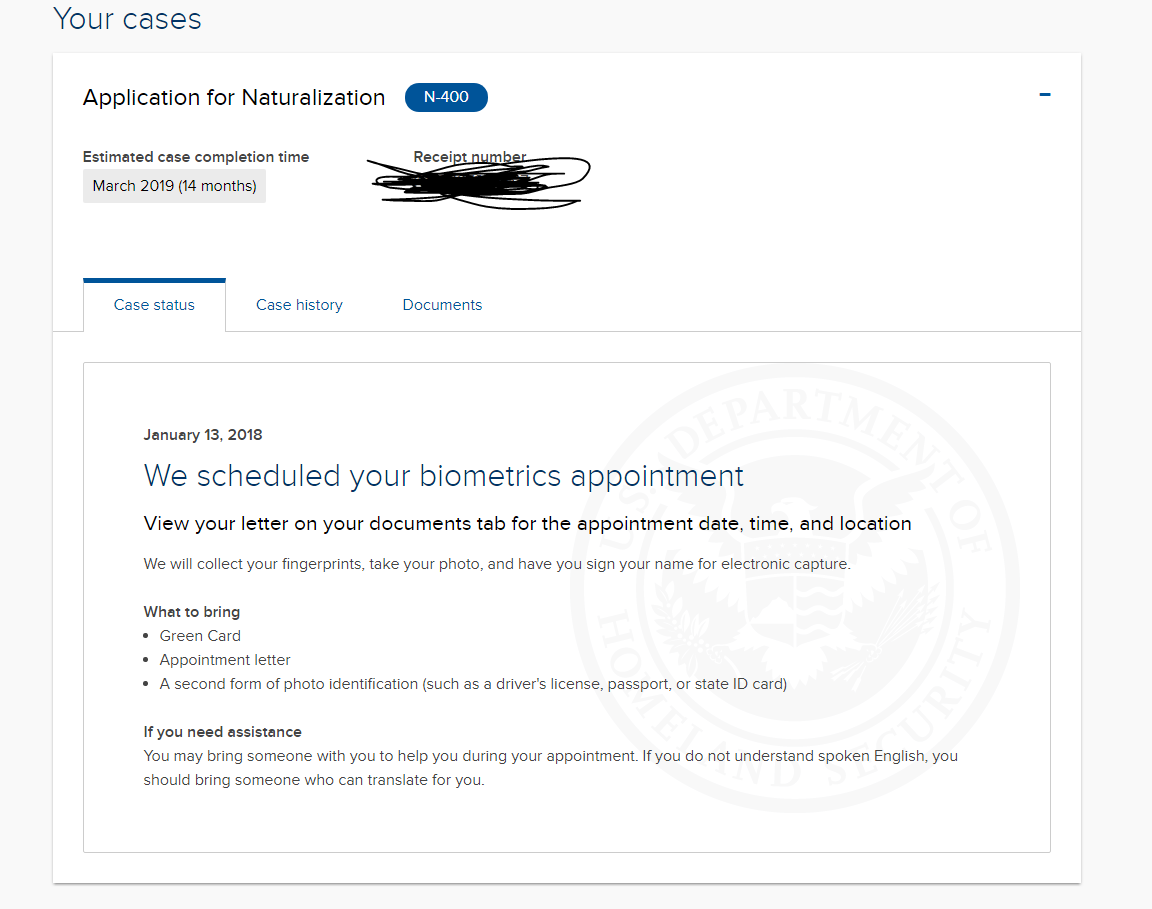Collapse the Application for Naturalization case card
The height and width of the screenshot is (909, 1152).
click(1045, 95)
